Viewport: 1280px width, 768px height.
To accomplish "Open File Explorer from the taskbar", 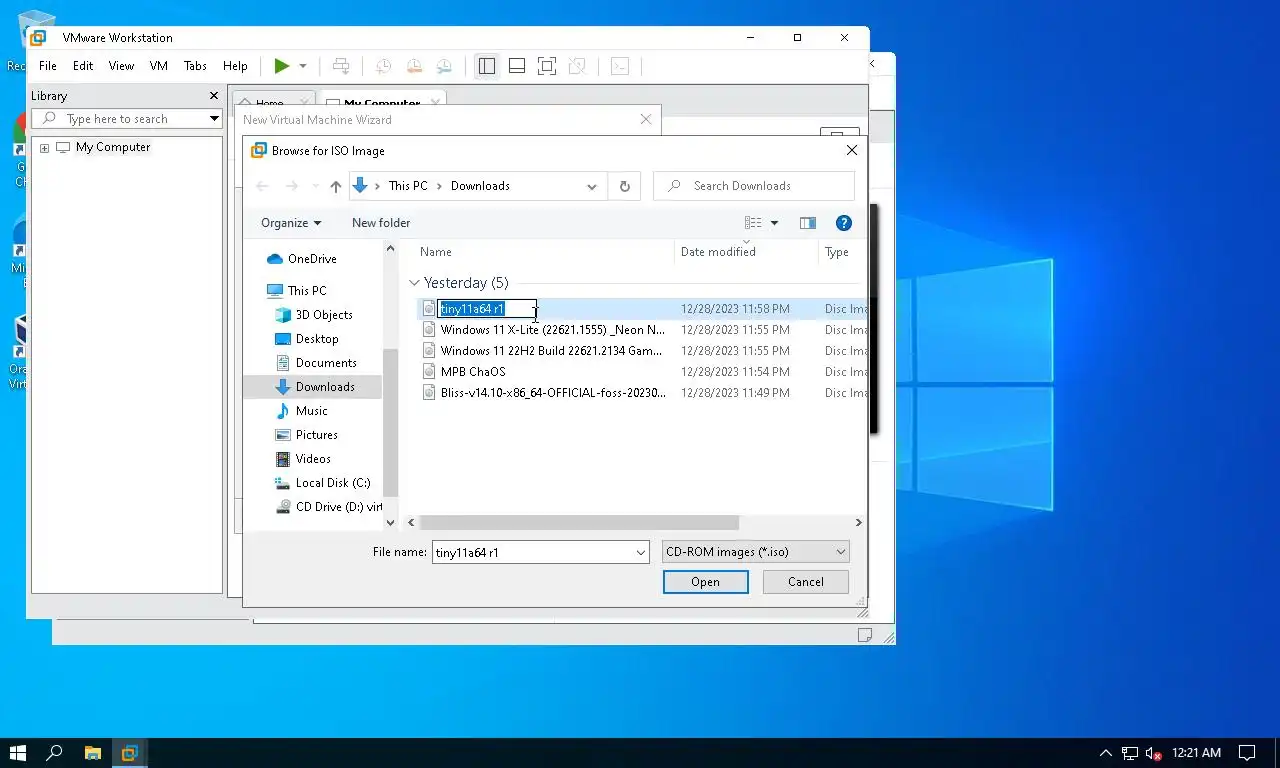I will [92, 753].
